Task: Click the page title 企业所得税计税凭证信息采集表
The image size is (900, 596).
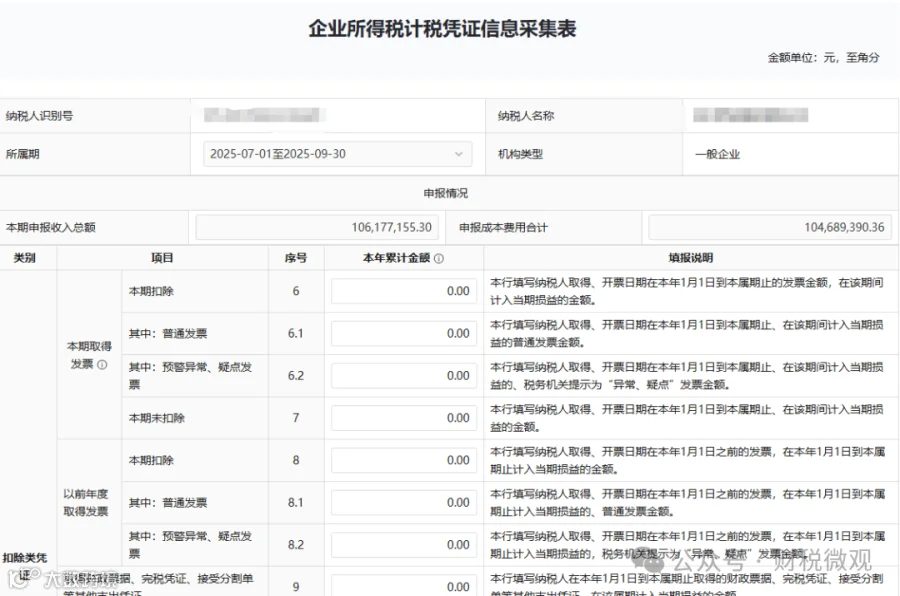Action: (x=443, y=29)
